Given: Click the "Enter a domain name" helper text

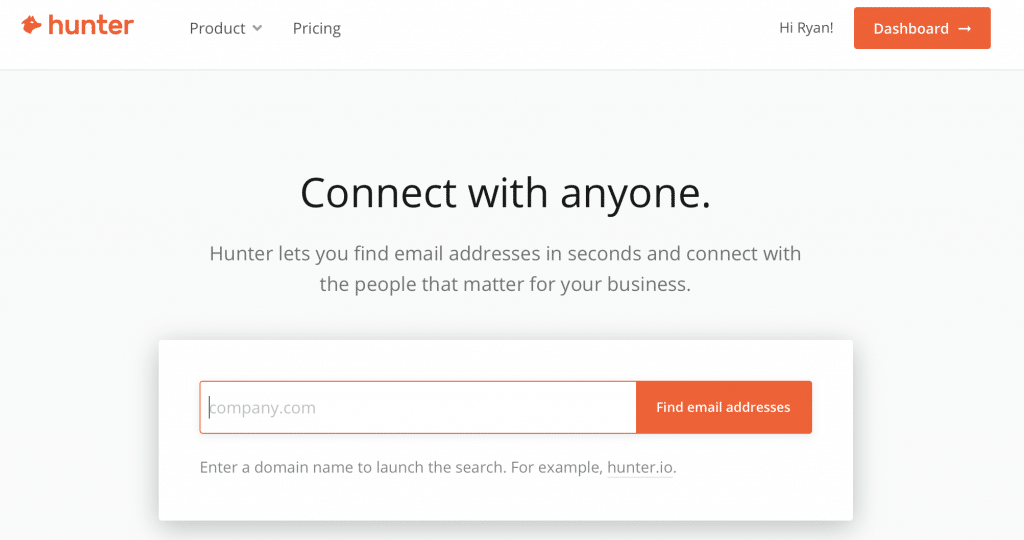Looking at the screenshot, I should click(x=353, y=468).
